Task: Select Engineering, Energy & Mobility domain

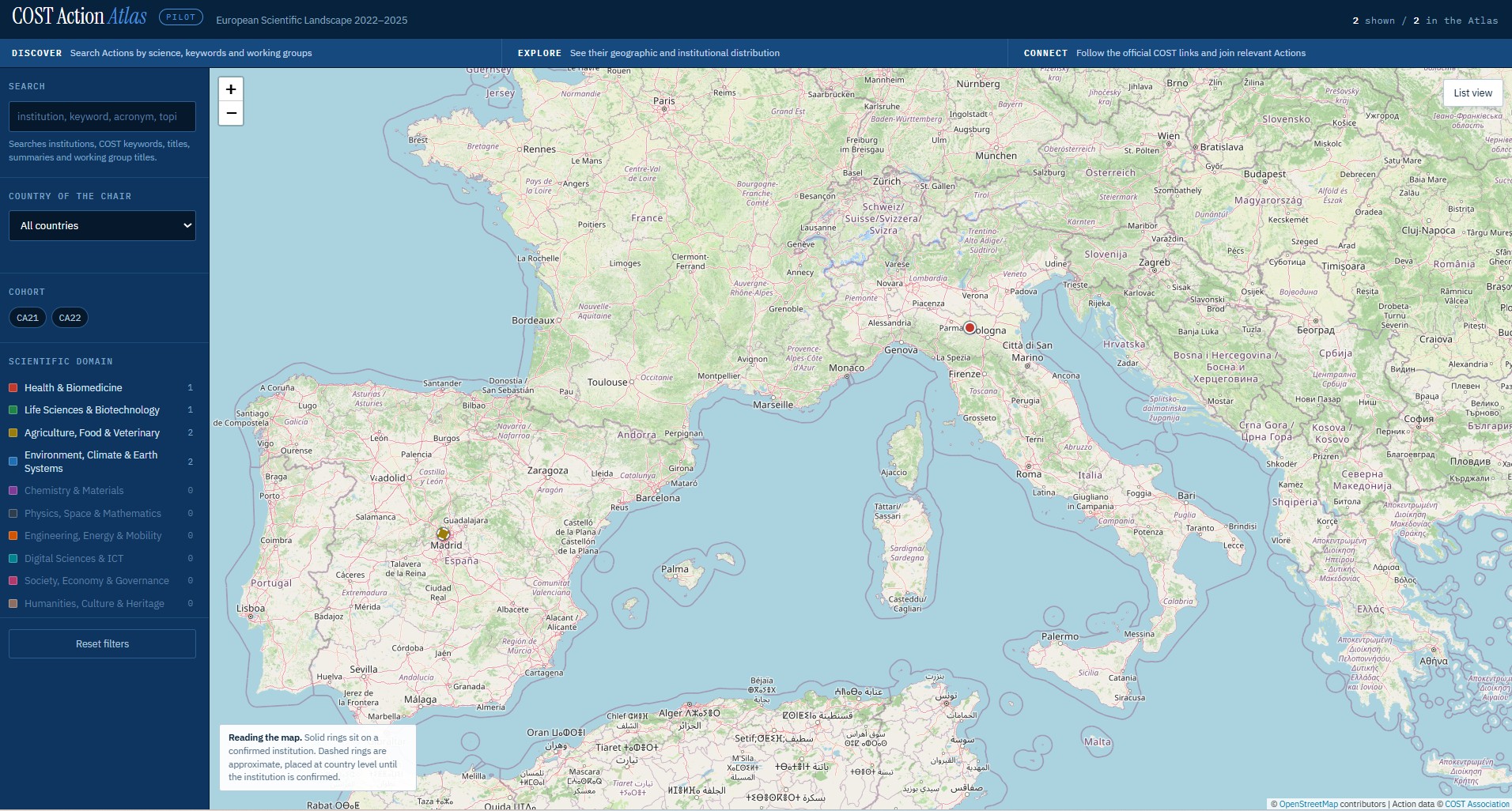Action: (x=101, y=535)
